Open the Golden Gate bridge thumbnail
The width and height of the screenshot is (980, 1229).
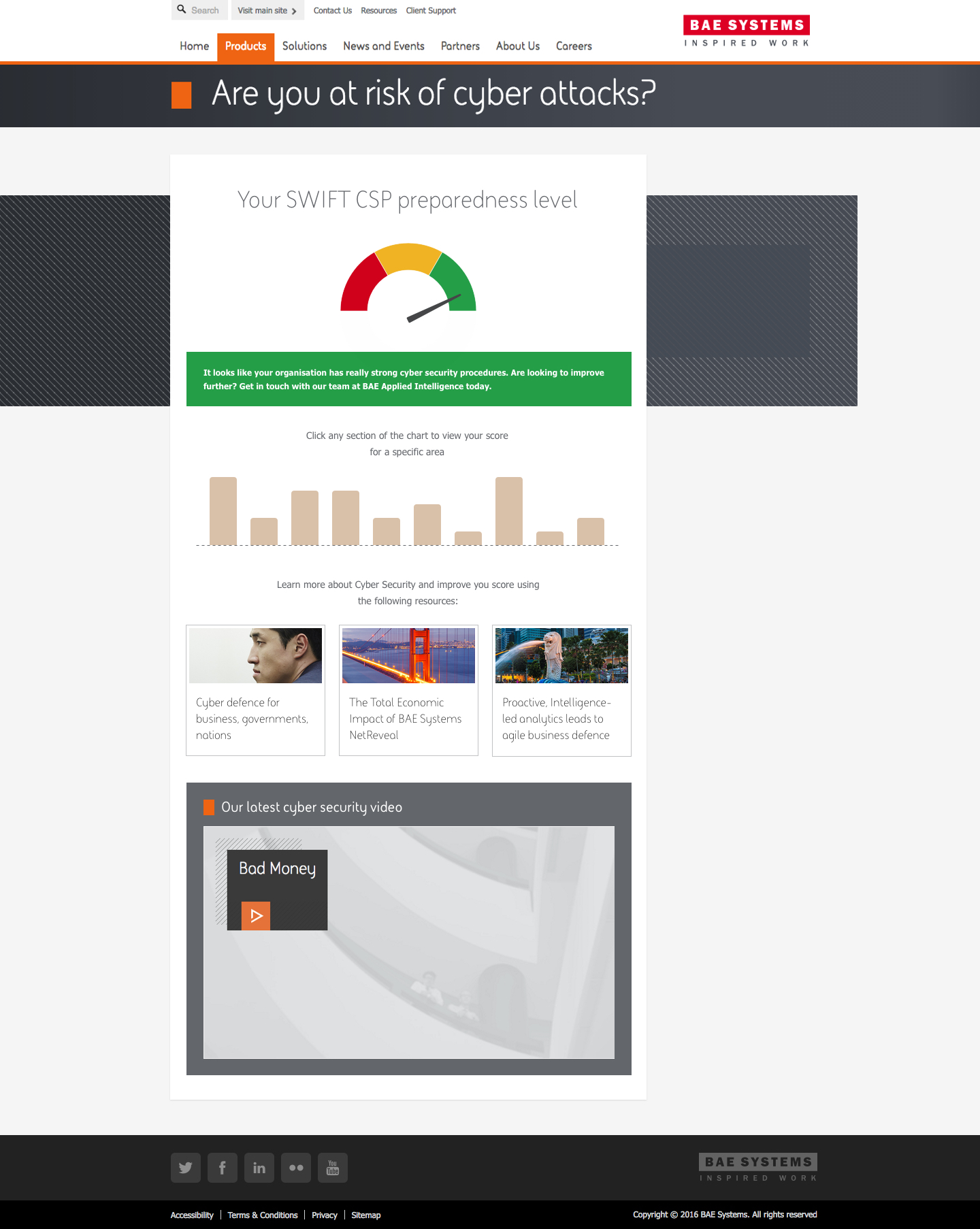tap(408, 655)
